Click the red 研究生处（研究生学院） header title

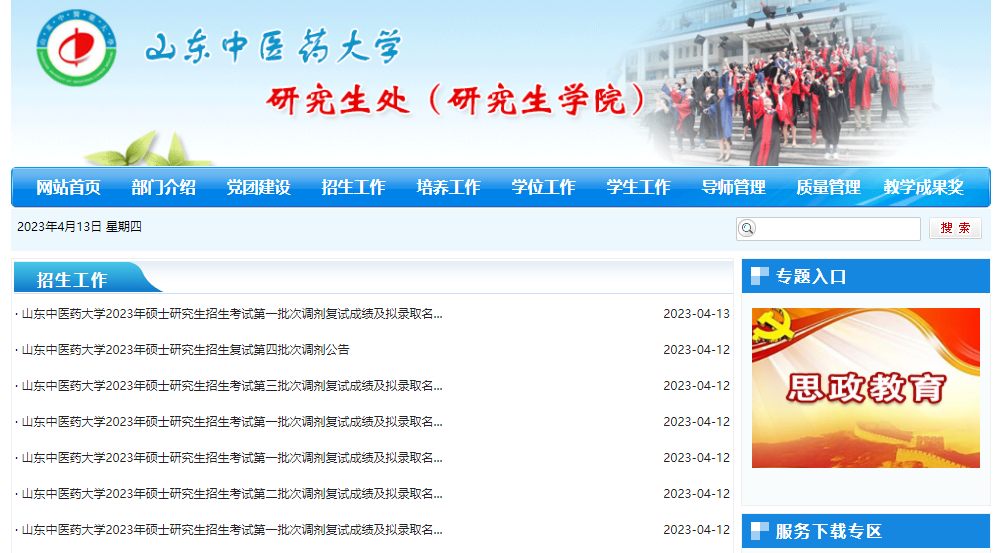click(456, 100)
